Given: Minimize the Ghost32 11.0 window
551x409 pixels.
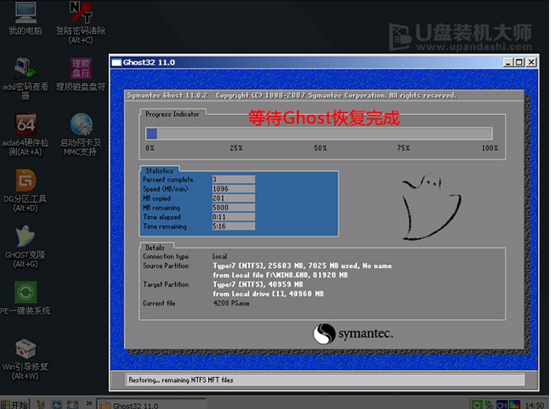Looking at the screenshot, I should (507, 63).
